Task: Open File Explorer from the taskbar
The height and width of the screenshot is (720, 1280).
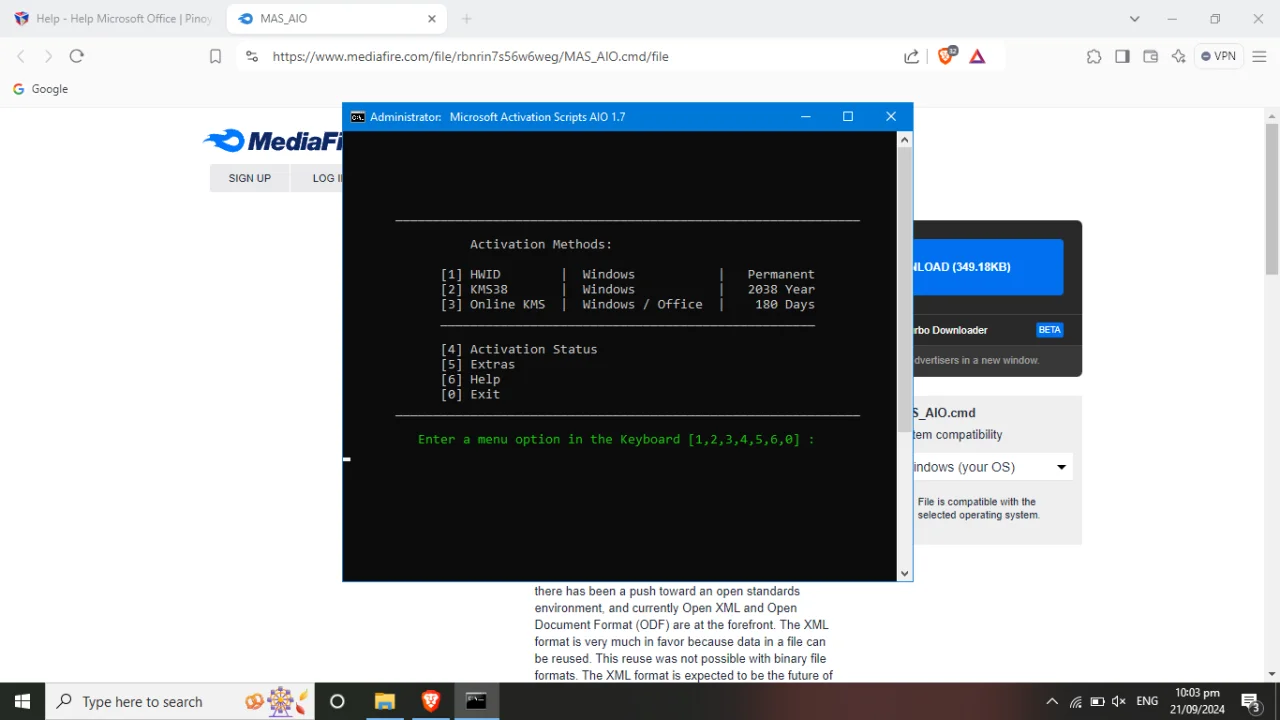Action: (x=384, y=701)
